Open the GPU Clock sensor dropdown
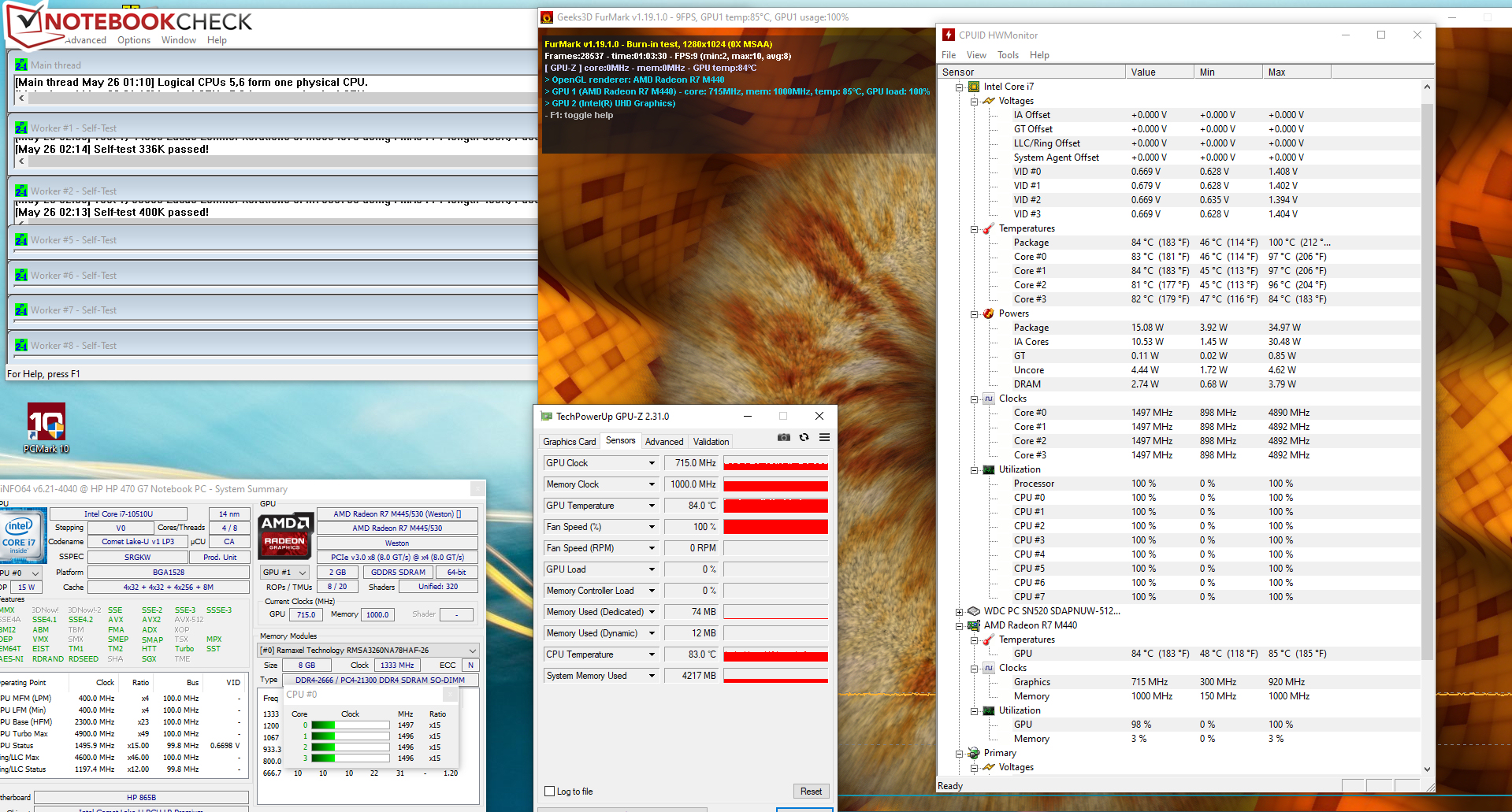This screenshot has width=1512, height=812. pos(652,463)
